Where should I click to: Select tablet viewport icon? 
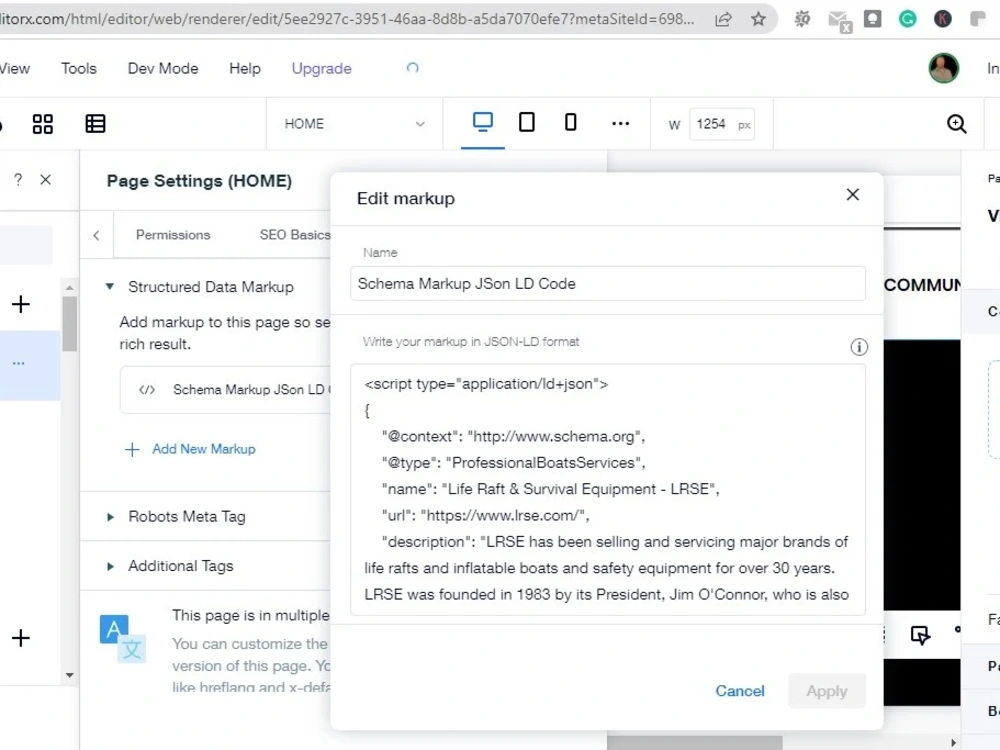click(527, 122)
